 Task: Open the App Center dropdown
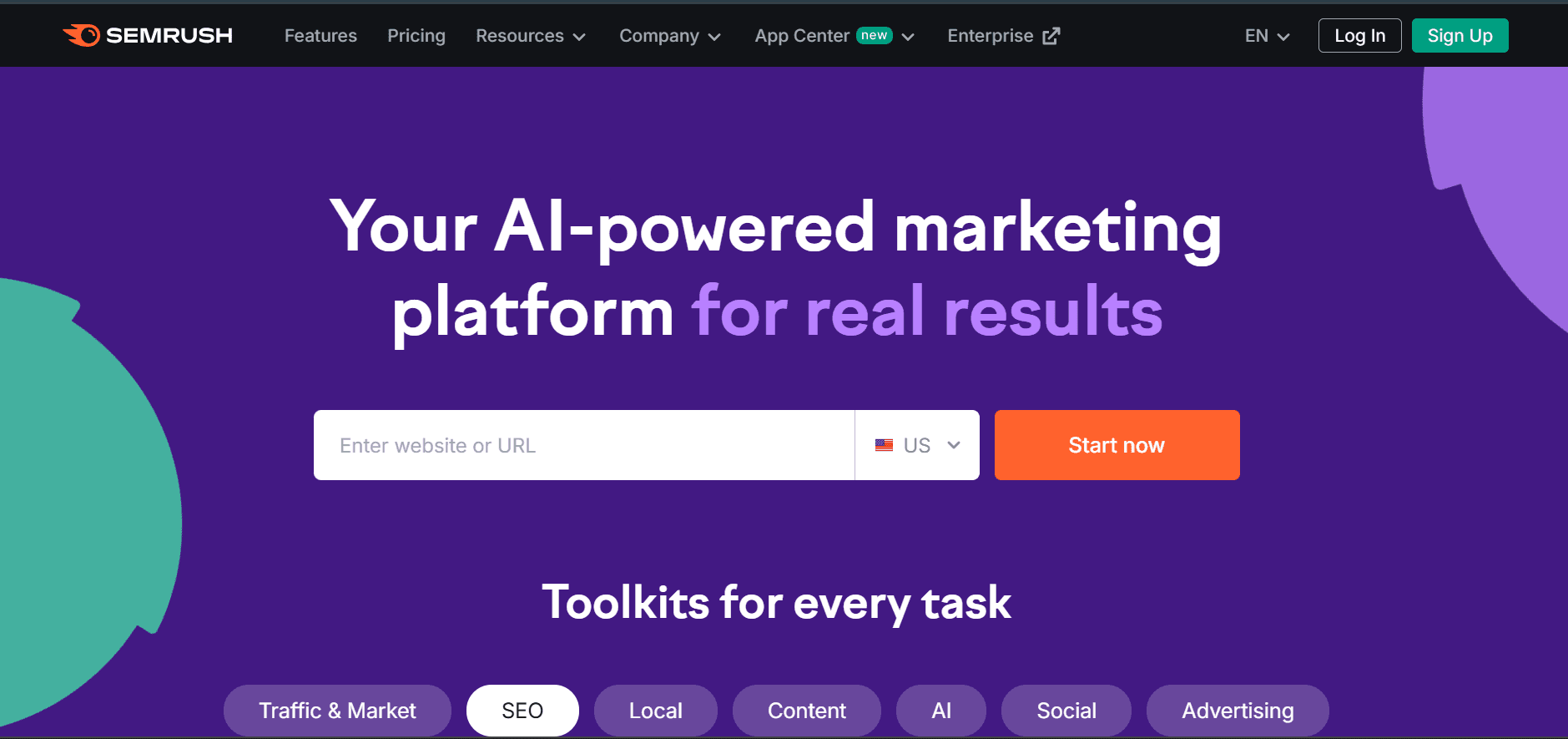coord(909,37)
